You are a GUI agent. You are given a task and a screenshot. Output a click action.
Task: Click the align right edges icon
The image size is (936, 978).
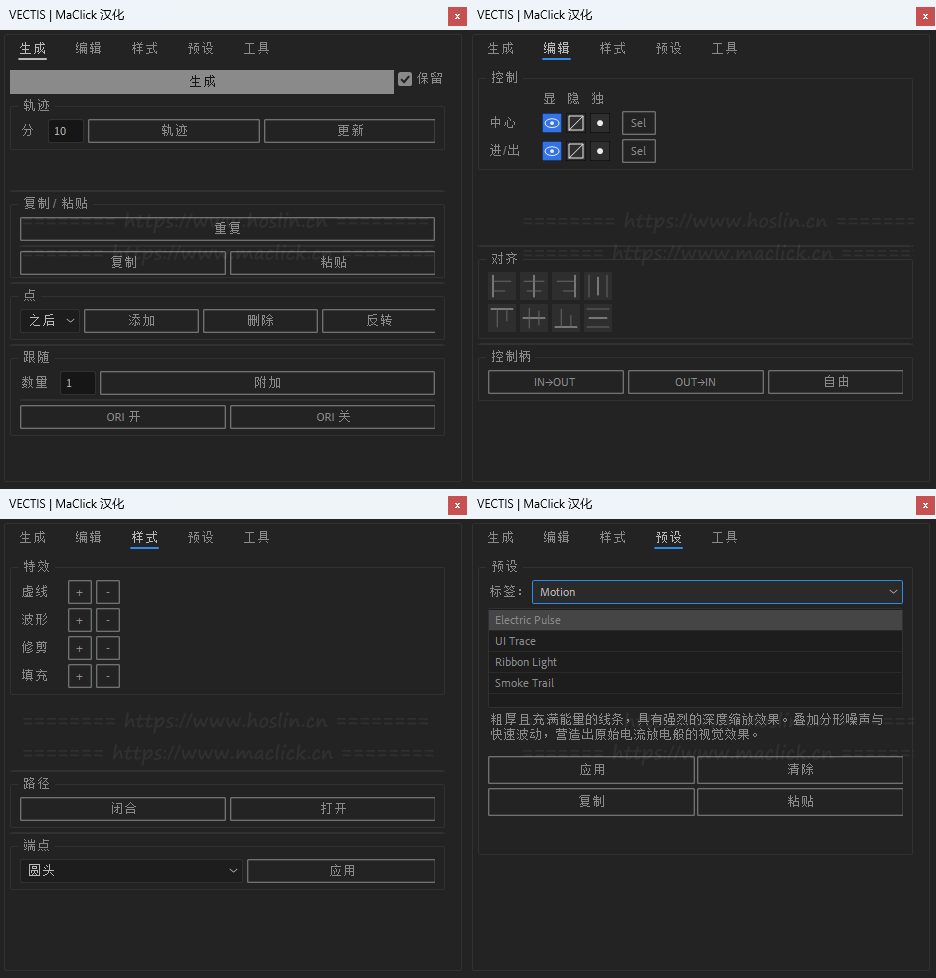pos(566,287)
